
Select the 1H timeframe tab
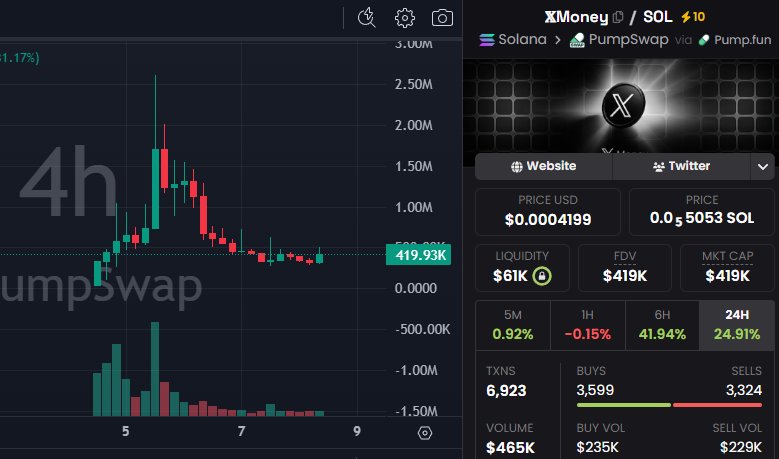point(587,324)
